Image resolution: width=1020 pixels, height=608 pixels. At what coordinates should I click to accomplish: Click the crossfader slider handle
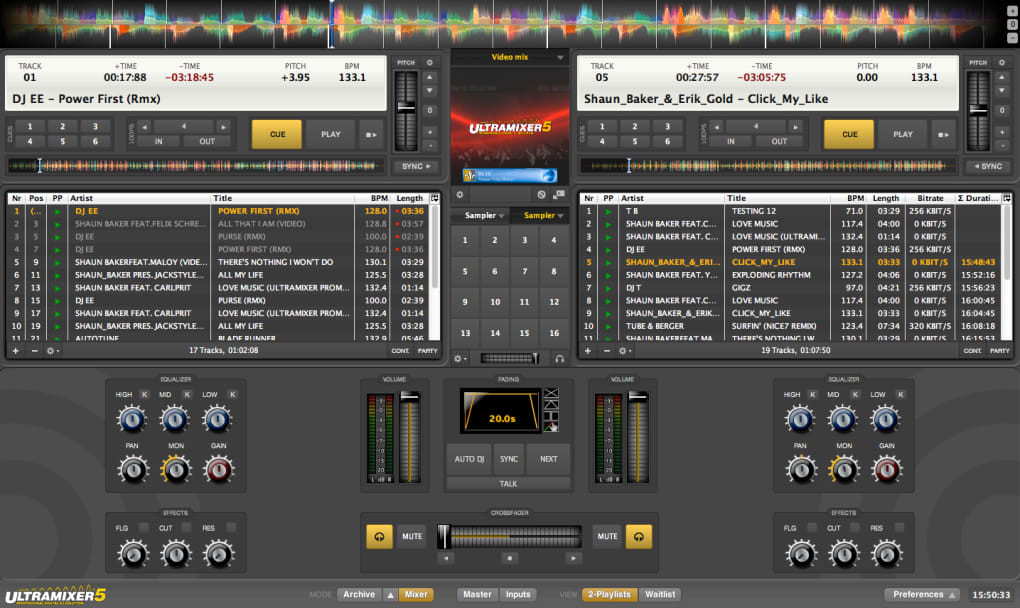444,536
